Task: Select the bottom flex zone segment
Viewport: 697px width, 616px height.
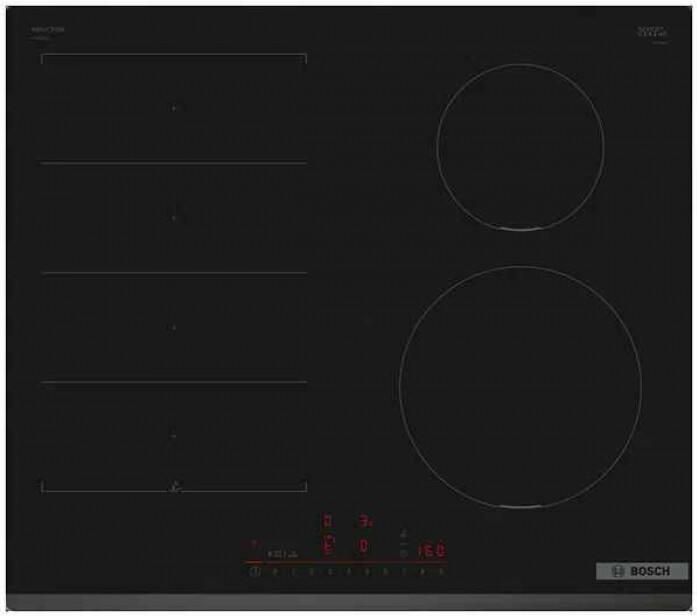Action: coord(174,436)
